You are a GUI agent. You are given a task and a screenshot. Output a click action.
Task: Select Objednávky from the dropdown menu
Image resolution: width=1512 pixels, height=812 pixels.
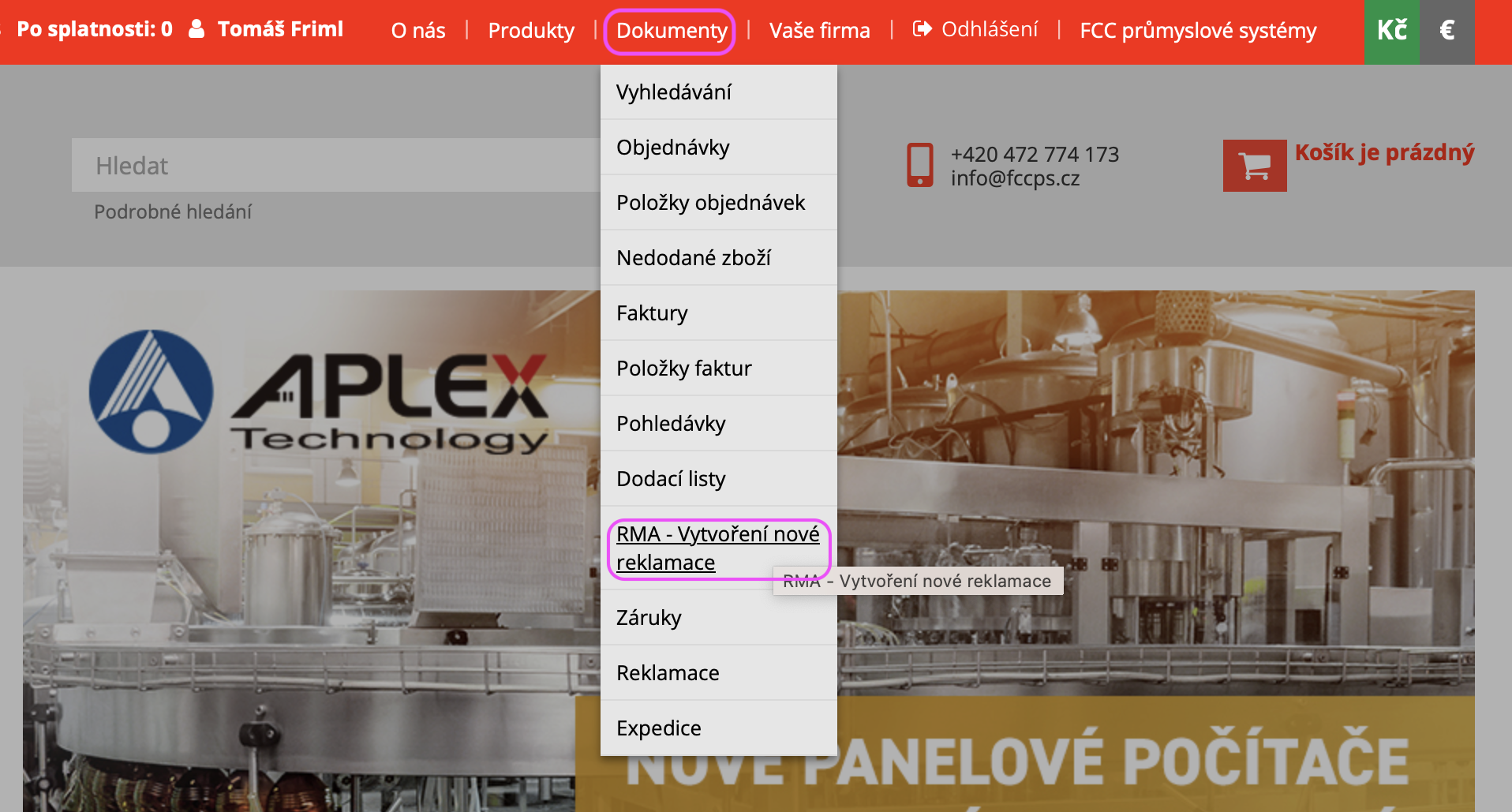[672, 148]
